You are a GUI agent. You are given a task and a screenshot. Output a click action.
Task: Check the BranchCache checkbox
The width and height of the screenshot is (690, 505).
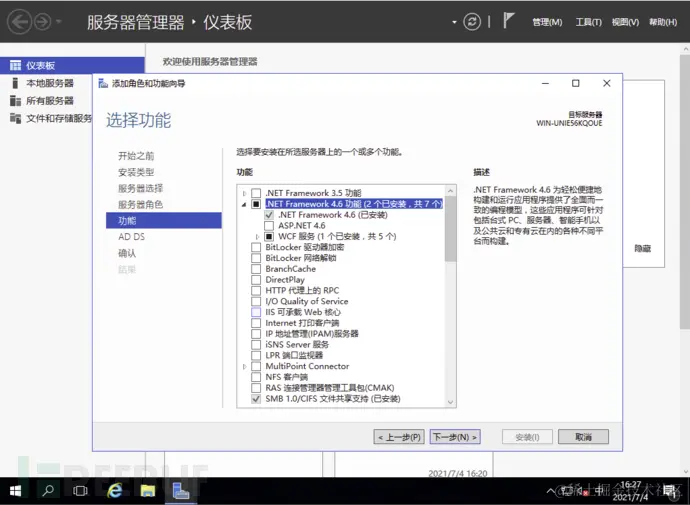tap(256, 269)
